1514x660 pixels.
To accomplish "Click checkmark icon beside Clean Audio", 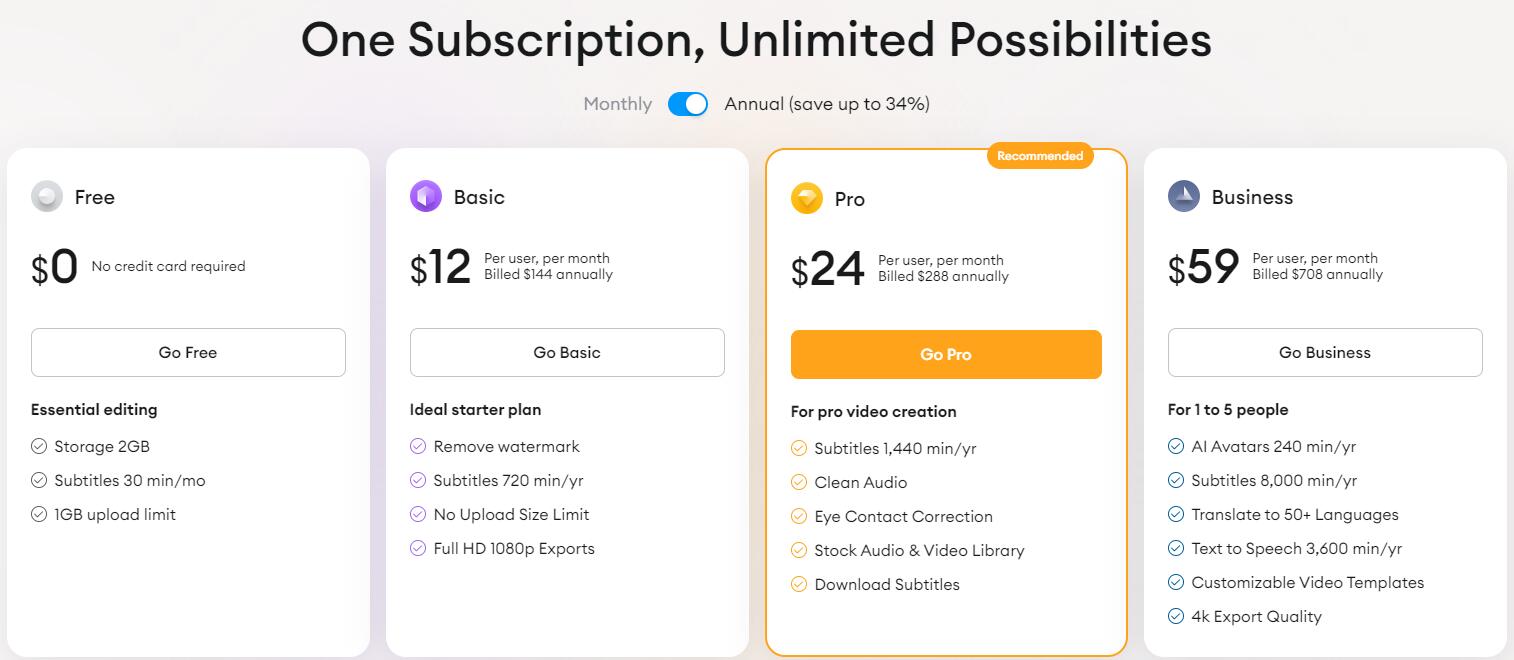I will pos(799,483).
